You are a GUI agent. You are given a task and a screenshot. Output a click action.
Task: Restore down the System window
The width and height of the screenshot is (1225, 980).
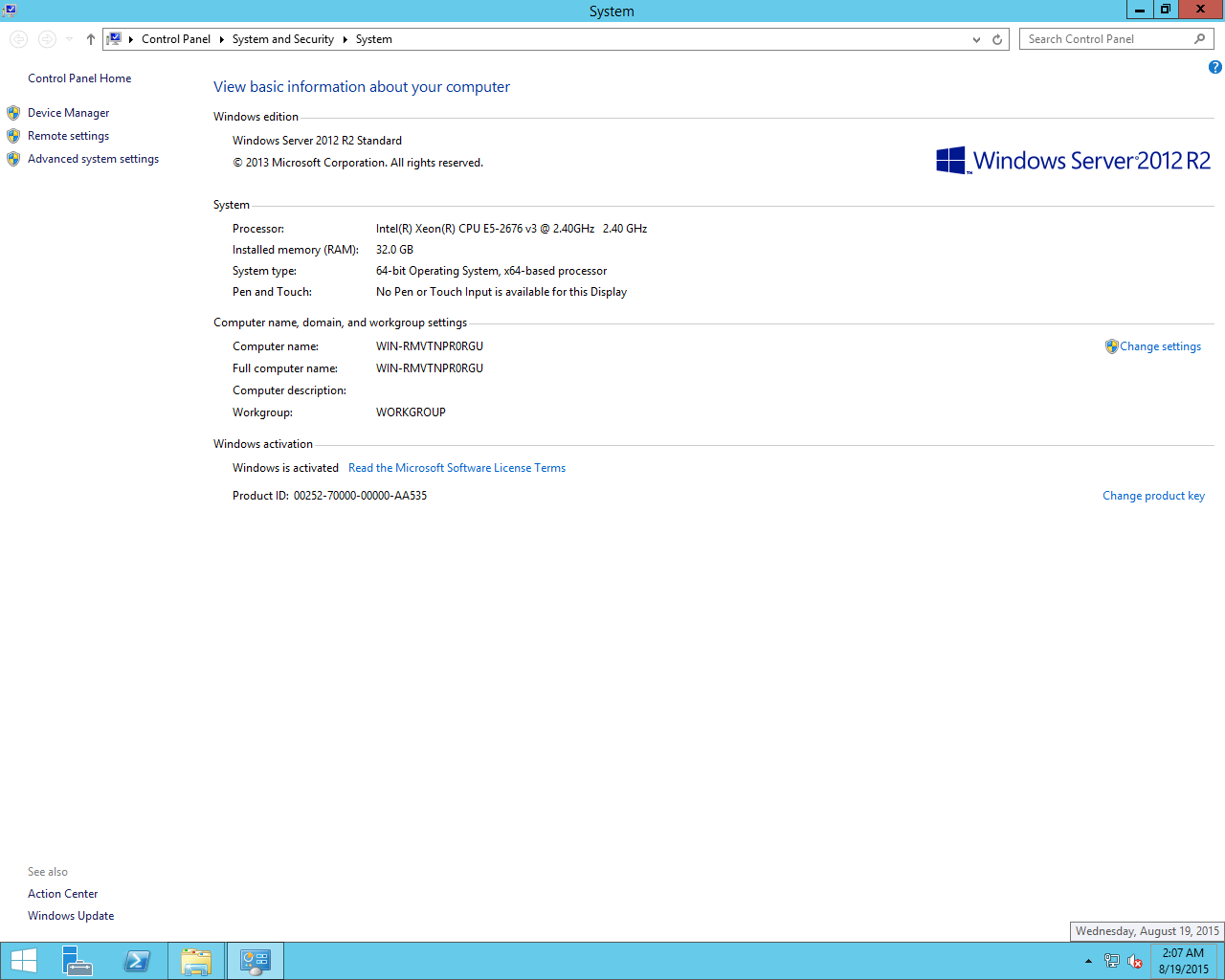click(x=1165, y=10)
